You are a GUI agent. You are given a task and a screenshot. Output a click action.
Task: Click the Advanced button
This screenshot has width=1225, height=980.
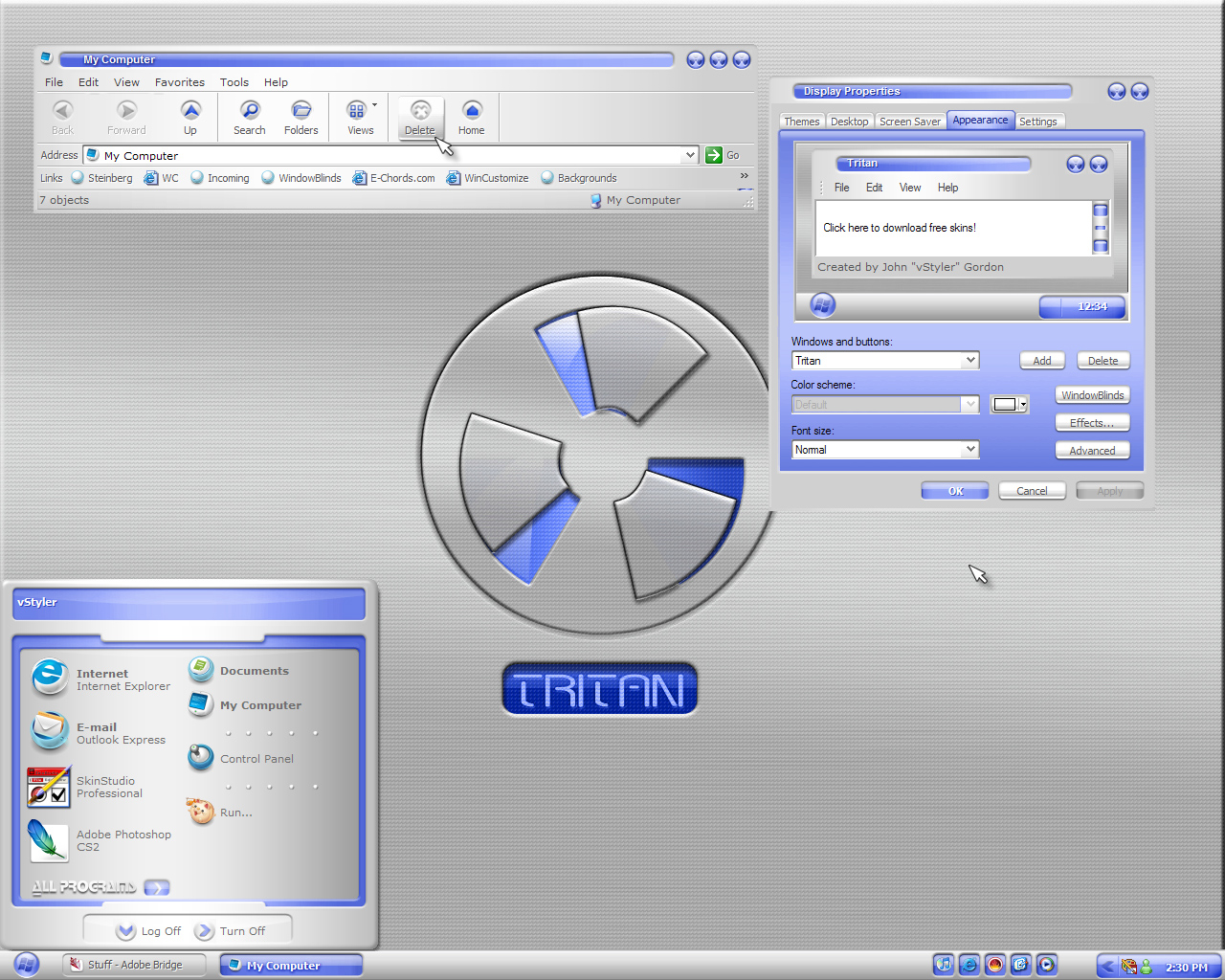tap(1092, 451)
